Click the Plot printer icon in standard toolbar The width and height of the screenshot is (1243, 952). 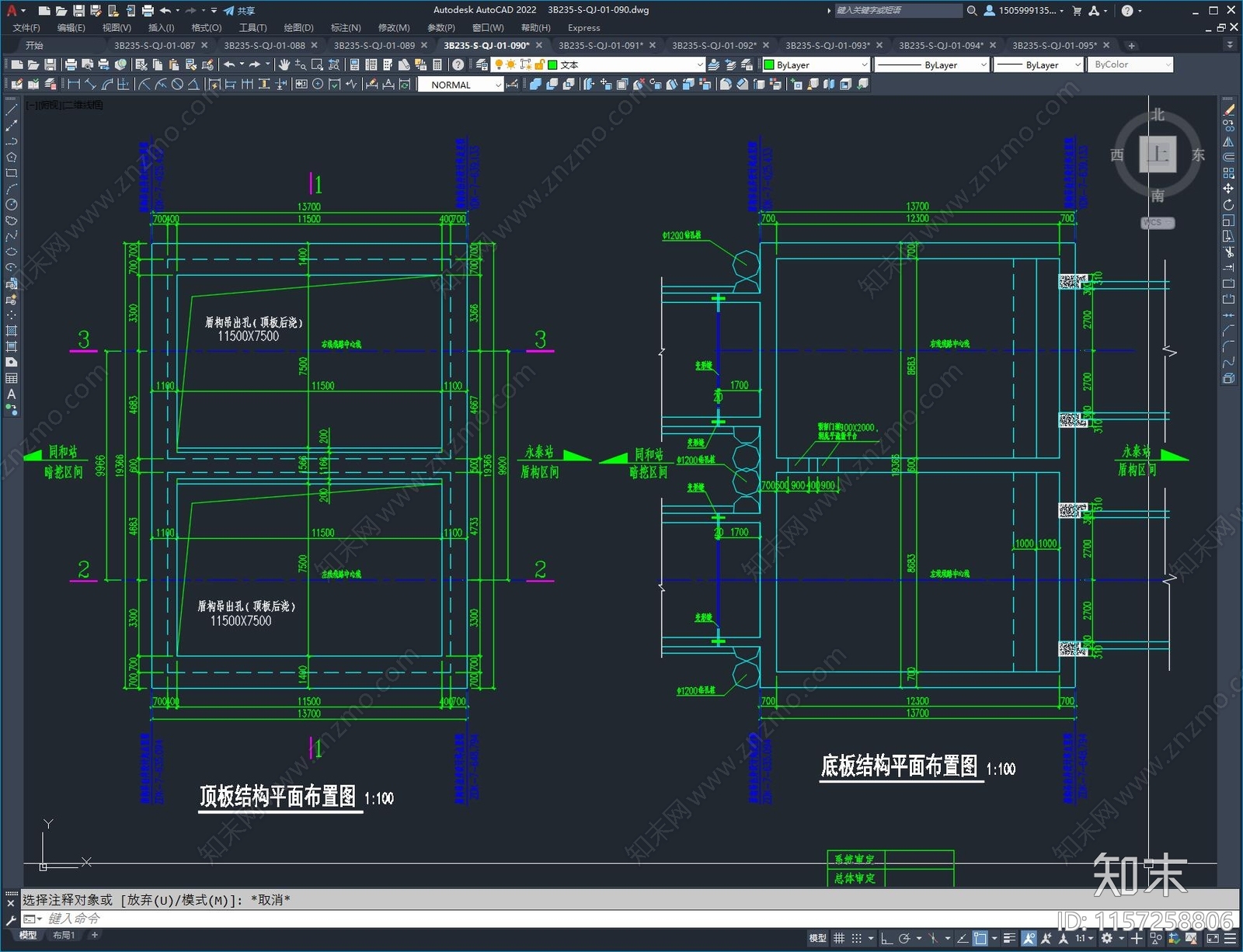pos(71,64)
